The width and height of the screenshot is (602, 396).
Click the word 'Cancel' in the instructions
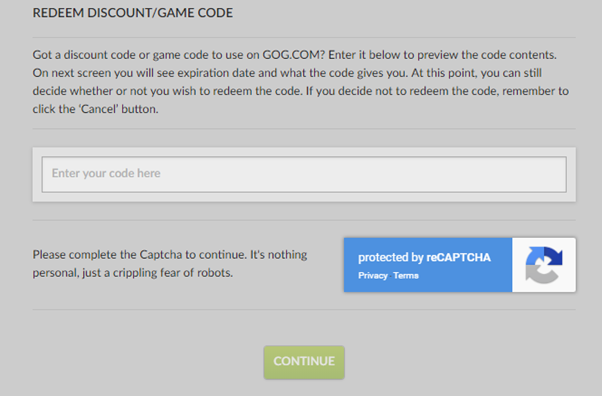pos(98,109)
